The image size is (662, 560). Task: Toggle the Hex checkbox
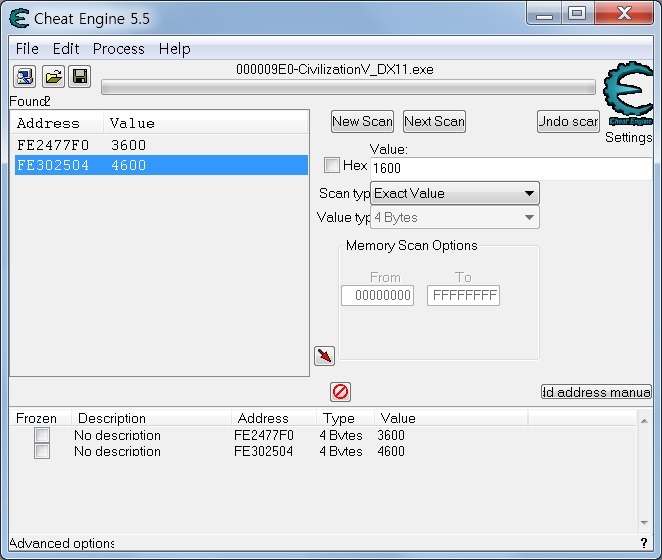coord(331,165)
